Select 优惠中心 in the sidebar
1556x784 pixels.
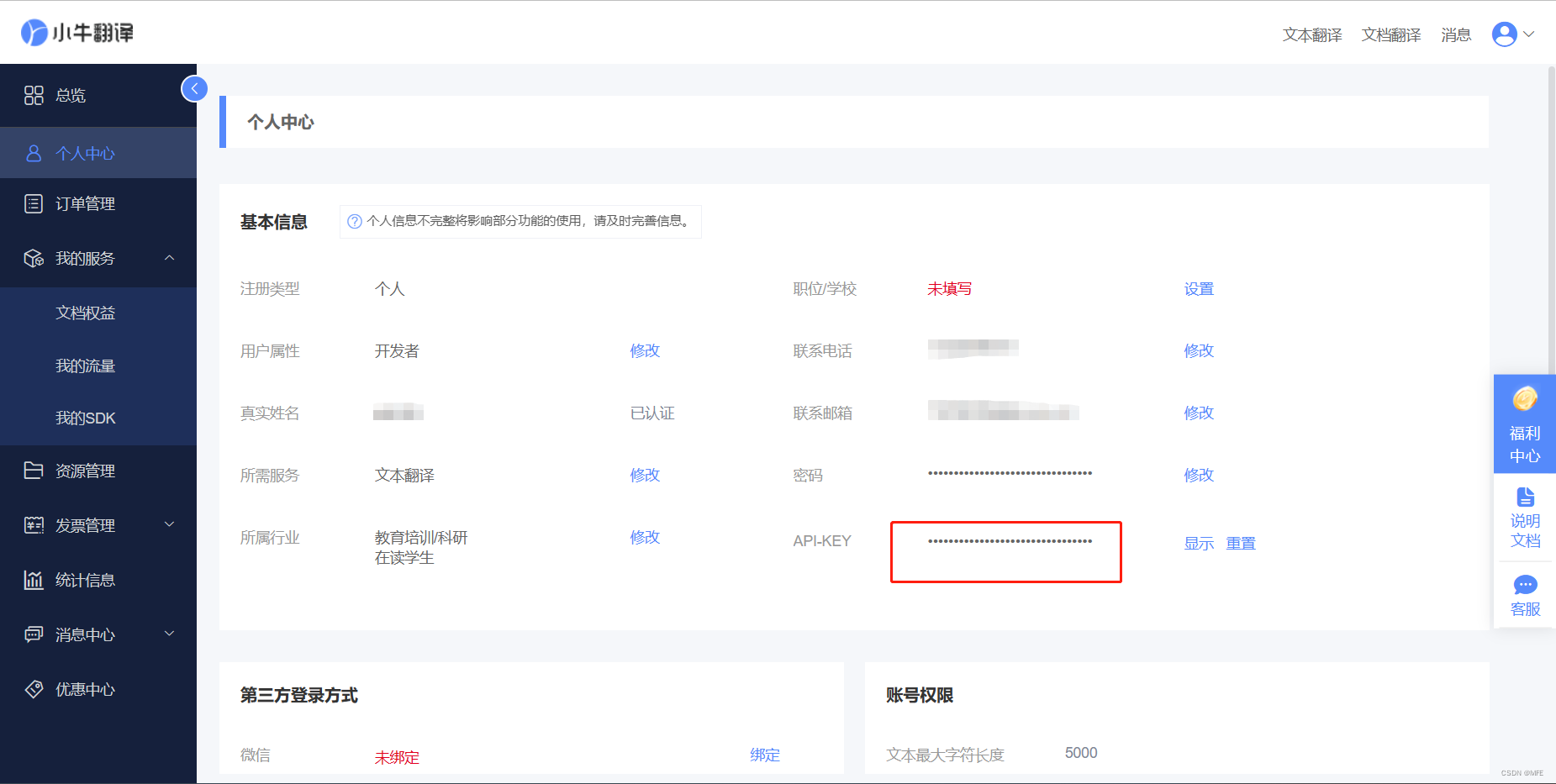(x=98, y=689)
